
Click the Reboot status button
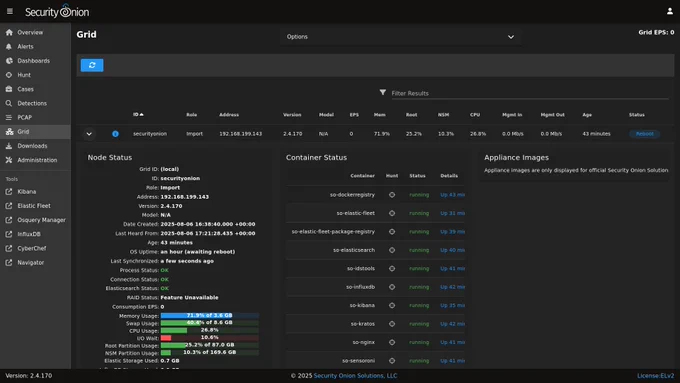[x=644, y=134]
